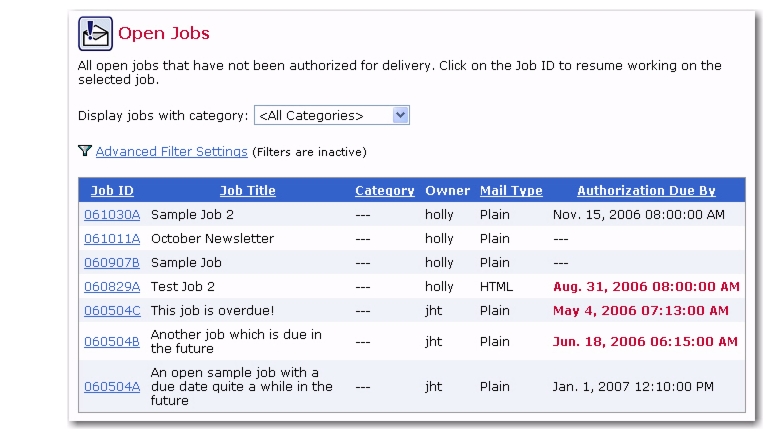Open job 060829A Test Job 2
778x444 pixels.
[x=112, y=287]
